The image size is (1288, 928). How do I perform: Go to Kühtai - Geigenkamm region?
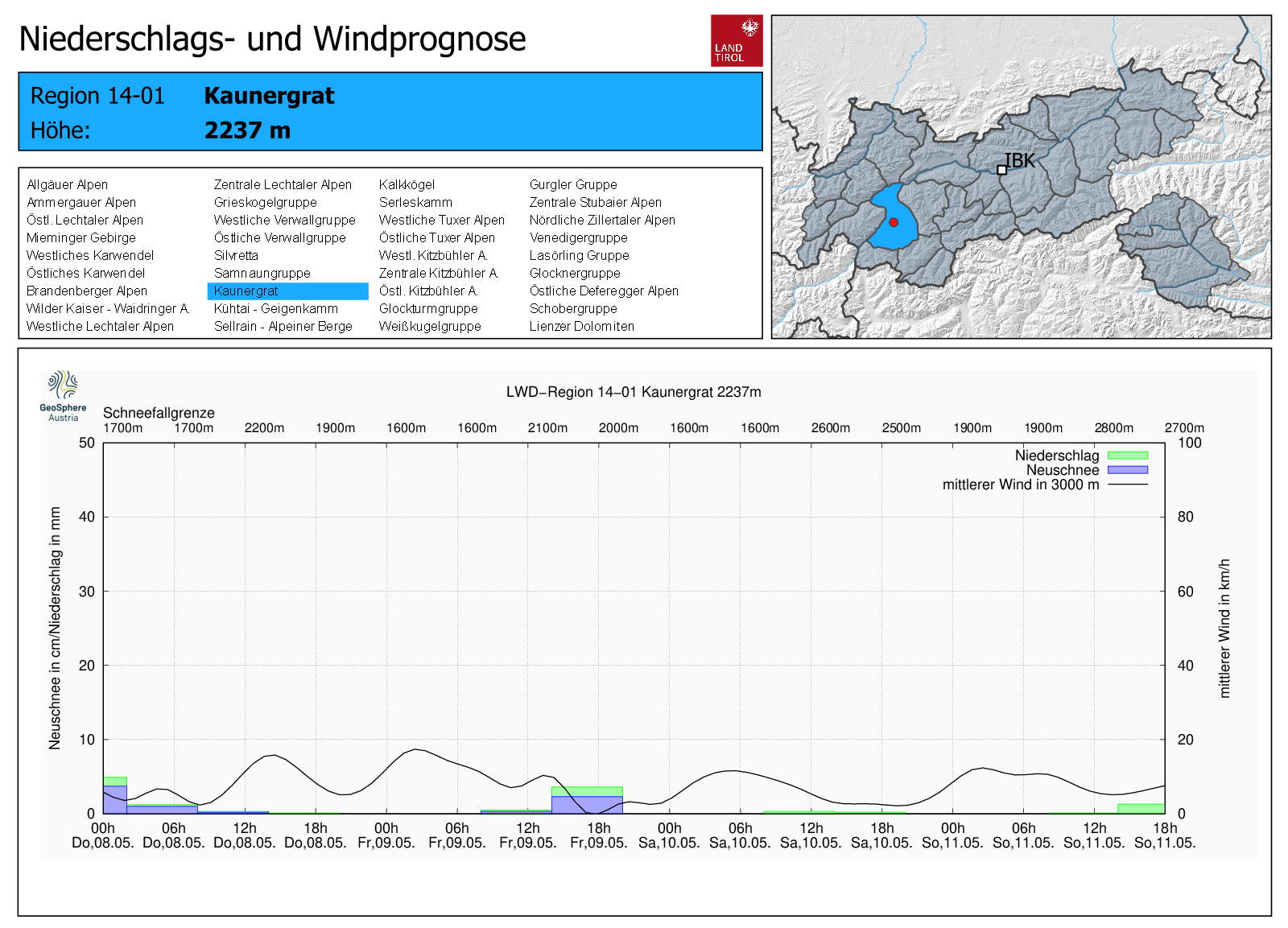tap(275, 308)
